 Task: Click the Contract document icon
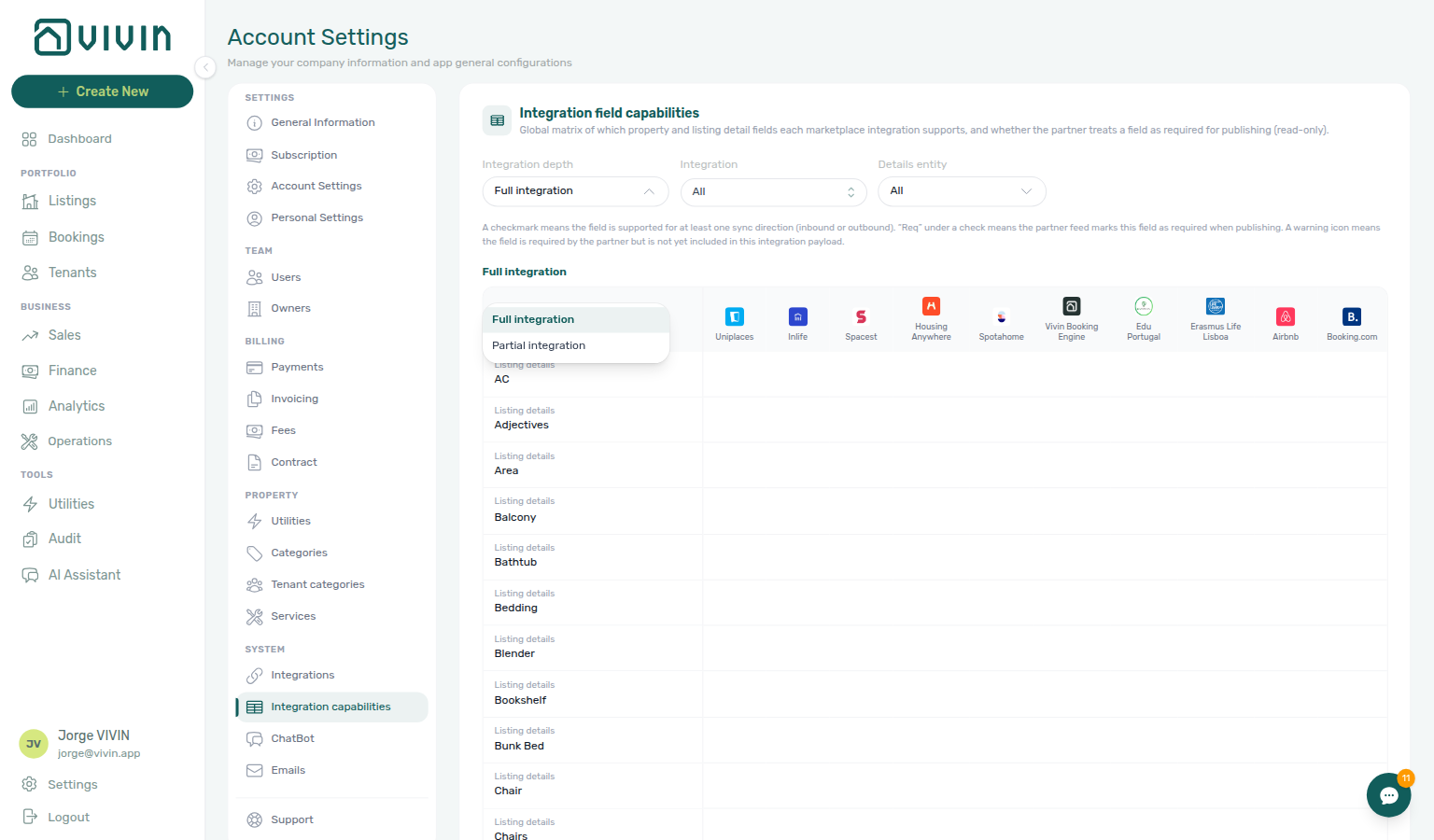pyautogui.click(x=254, y=463)
